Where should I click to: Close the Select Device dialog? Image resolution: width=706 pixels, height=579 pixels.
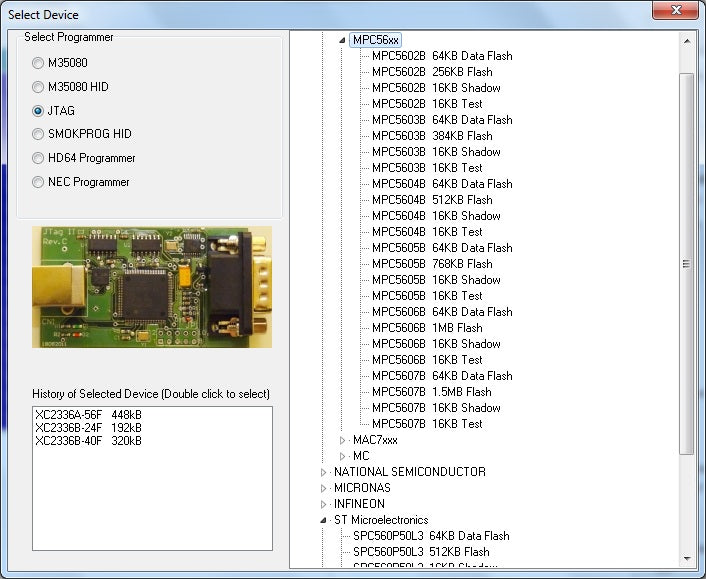674,12
